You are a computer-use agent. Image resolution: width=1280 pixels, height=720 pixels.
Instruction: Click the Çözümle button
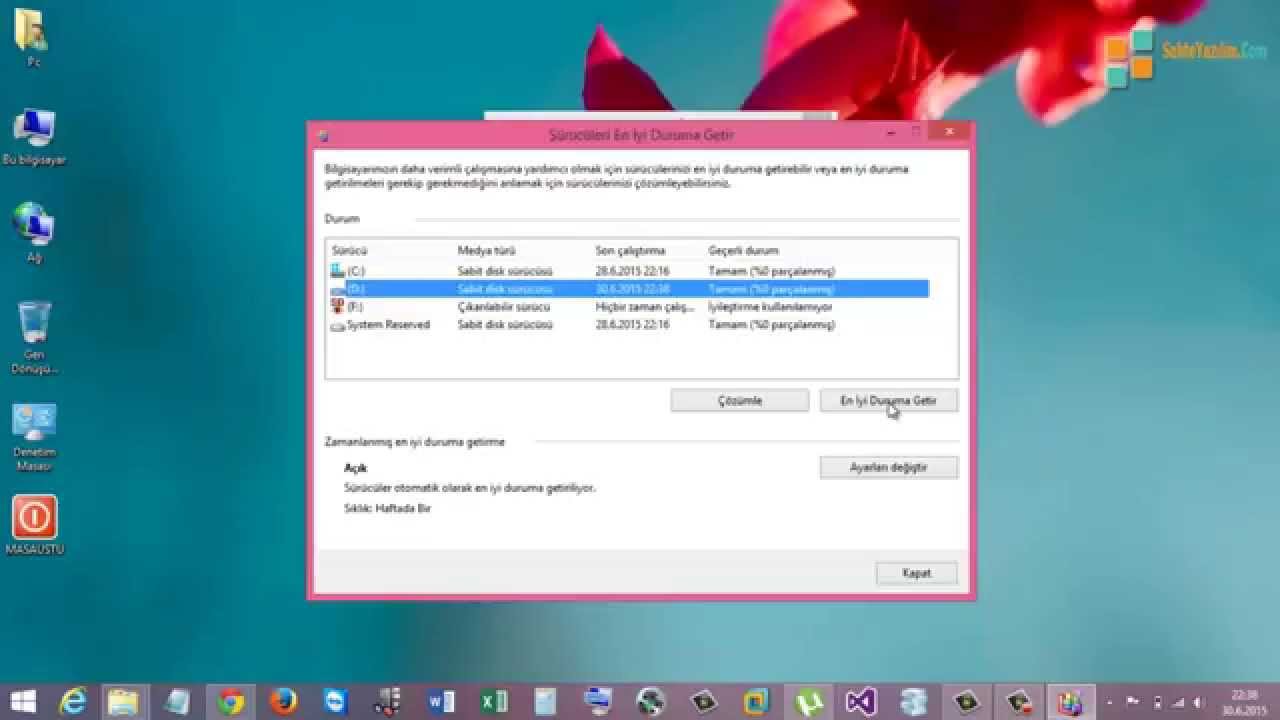point(739,399)
